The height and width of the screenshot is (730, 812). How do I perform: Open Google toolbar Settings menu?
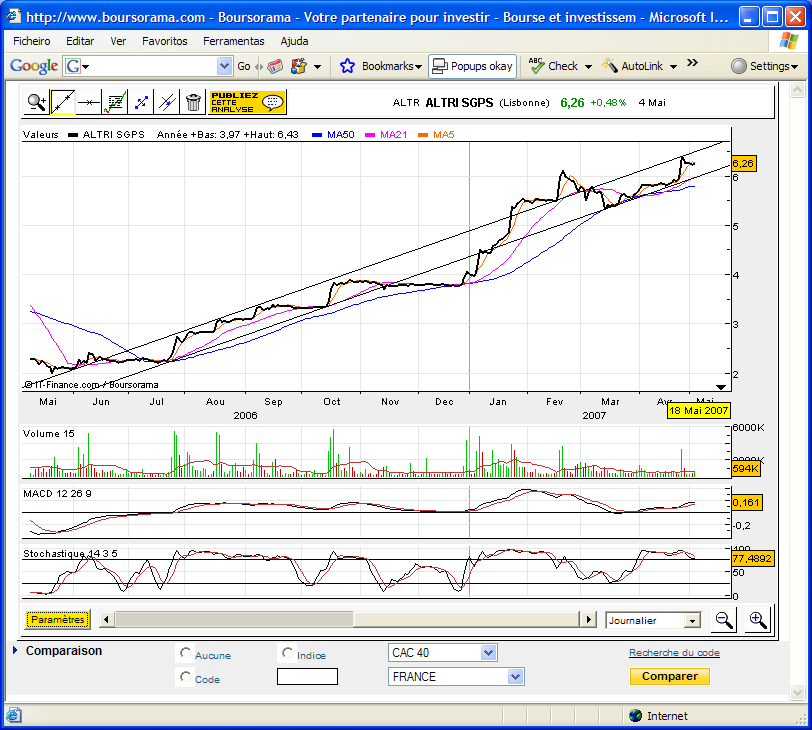click(x=764, y=66)
